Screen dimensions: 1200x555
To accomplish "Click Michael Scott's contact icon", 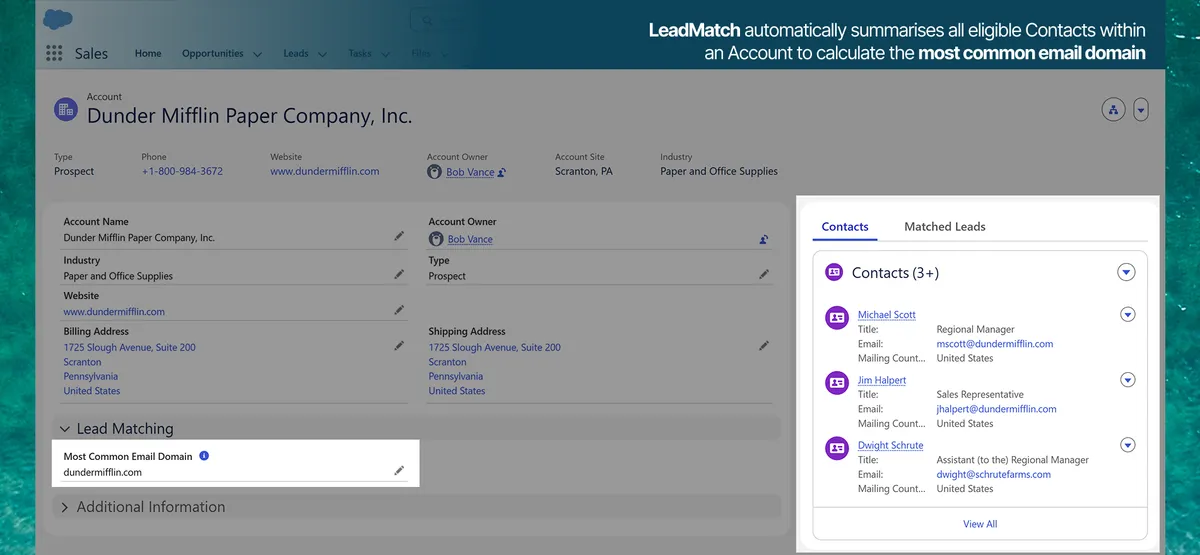I will pos(837,318).
